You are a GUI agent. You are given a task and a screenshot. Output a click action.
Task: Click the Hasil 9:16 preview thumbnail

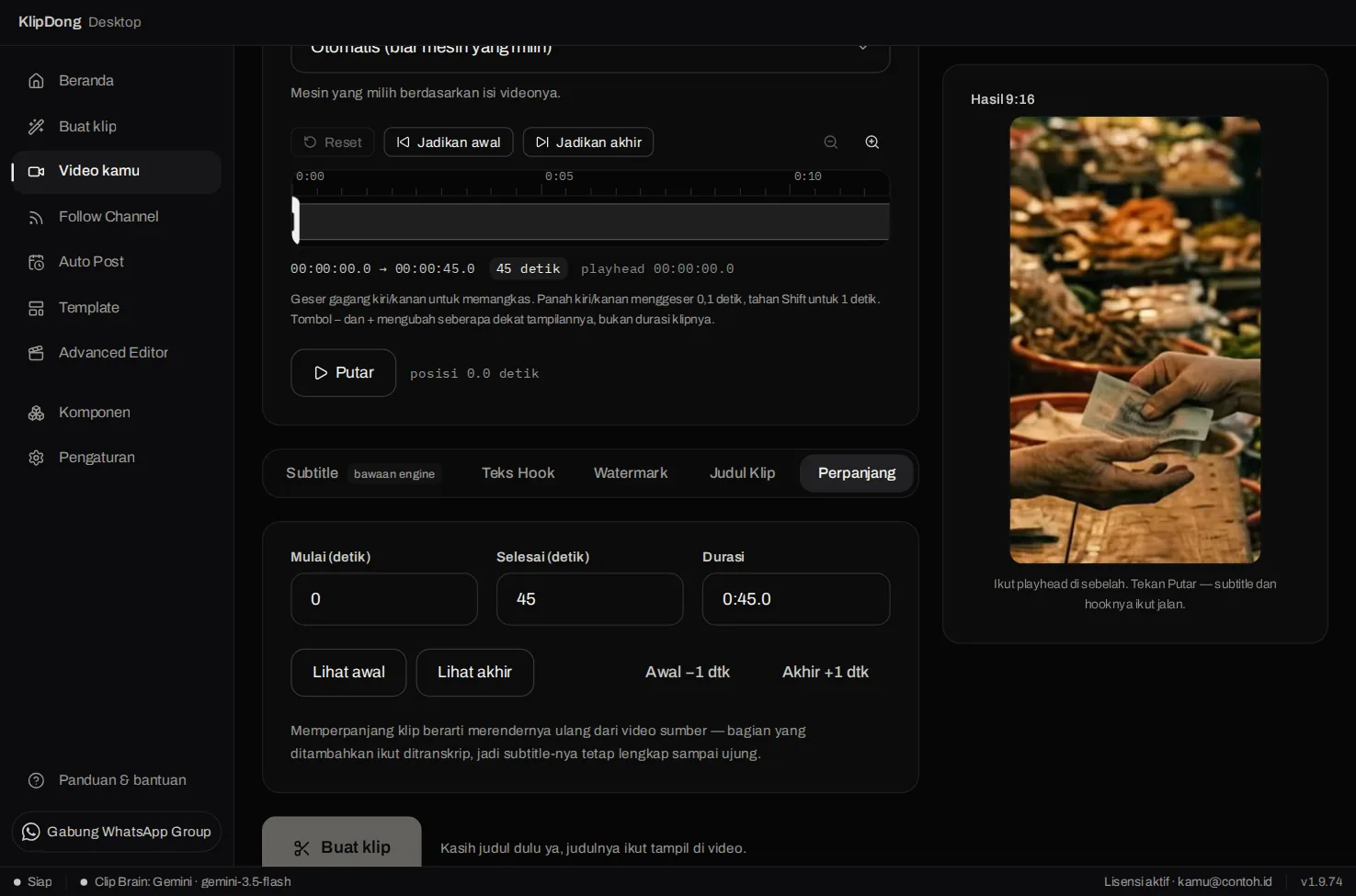tap(1135, 340)
